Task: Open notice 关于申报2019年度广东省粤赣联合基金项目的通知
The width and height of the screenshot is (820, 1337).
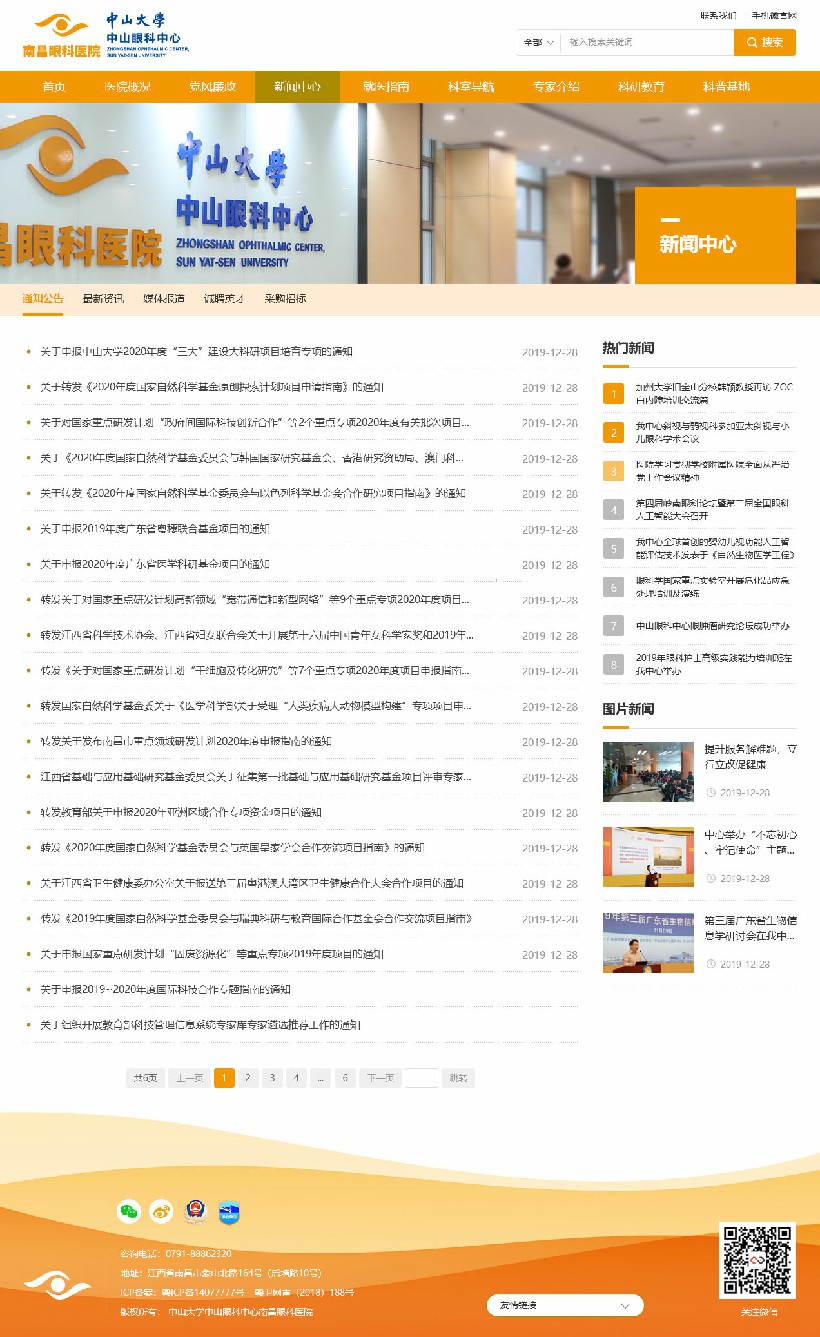Action: tap(155, 529)
